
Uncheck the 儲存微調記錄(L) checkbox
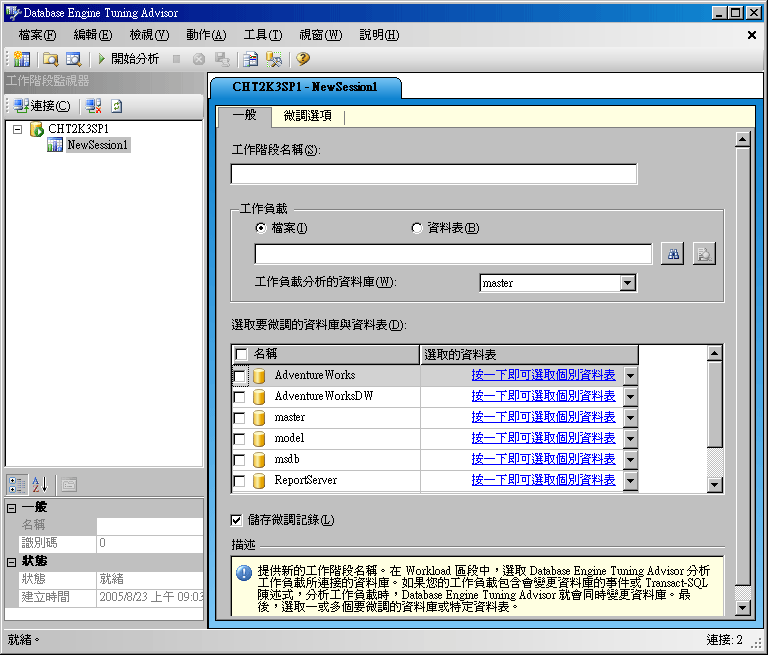(x=236, y=520)
